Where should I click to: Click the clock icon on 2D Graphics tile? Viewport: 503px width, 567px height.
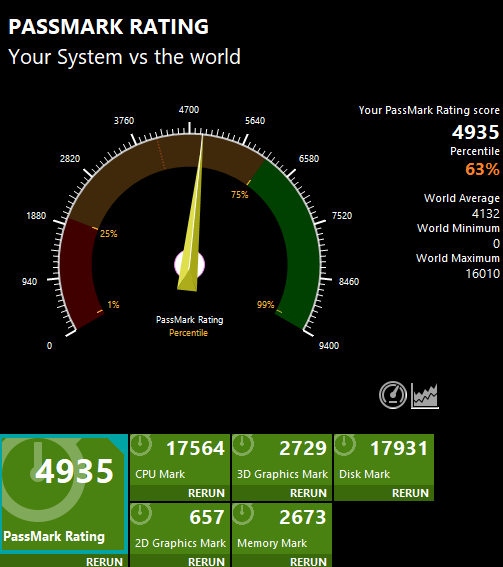point(141,514)
